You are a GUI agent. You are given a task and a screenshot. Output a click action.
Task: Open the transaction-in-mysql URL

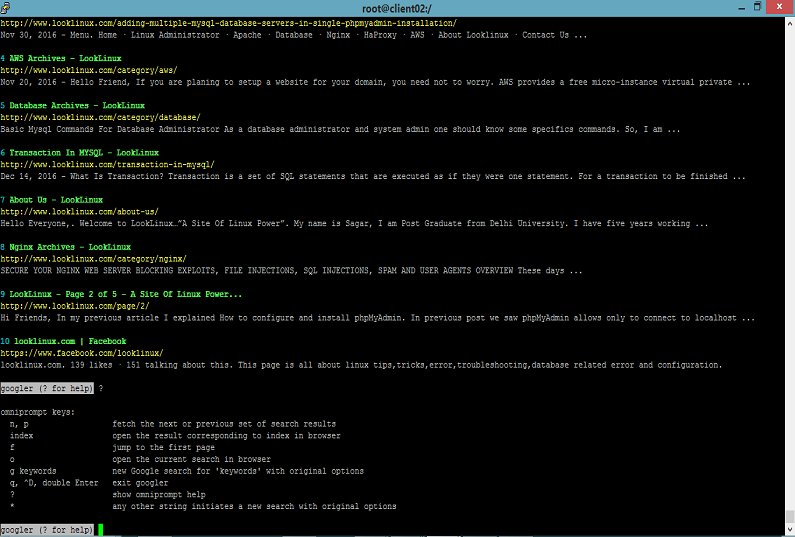(x=107, y=165)
